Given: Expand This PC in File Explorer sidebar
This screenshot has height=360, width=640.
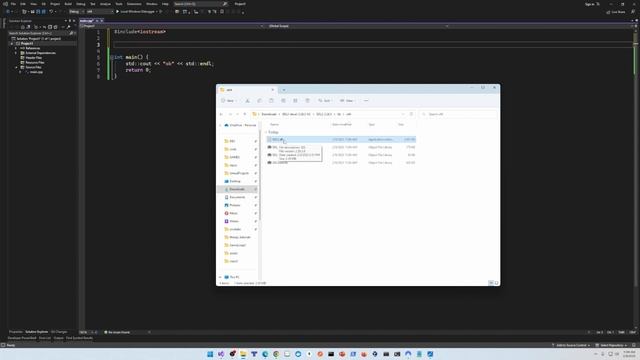Looking at the screenshot, I should point(220,277).
